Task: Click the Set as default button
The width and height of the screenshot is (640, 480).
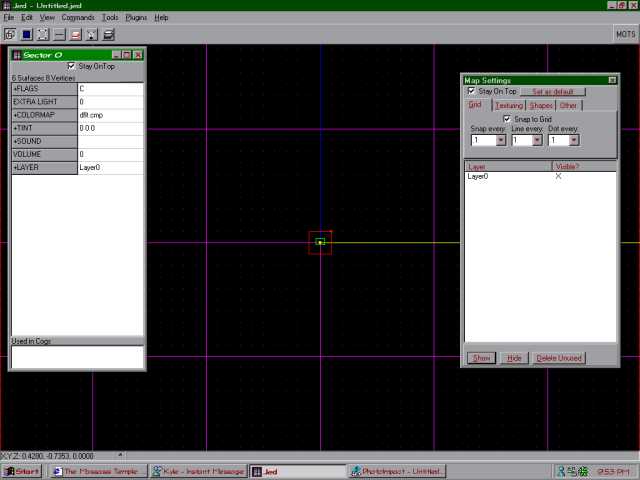Action: click(x=553, y=91)
